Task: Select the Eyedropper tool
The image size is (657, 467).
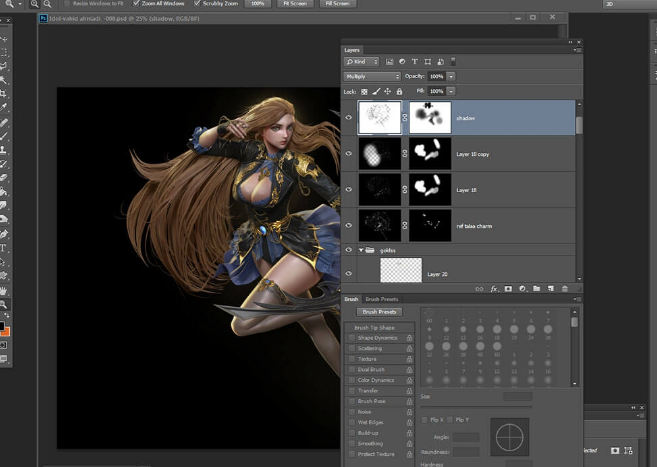Action: (4, 108)
